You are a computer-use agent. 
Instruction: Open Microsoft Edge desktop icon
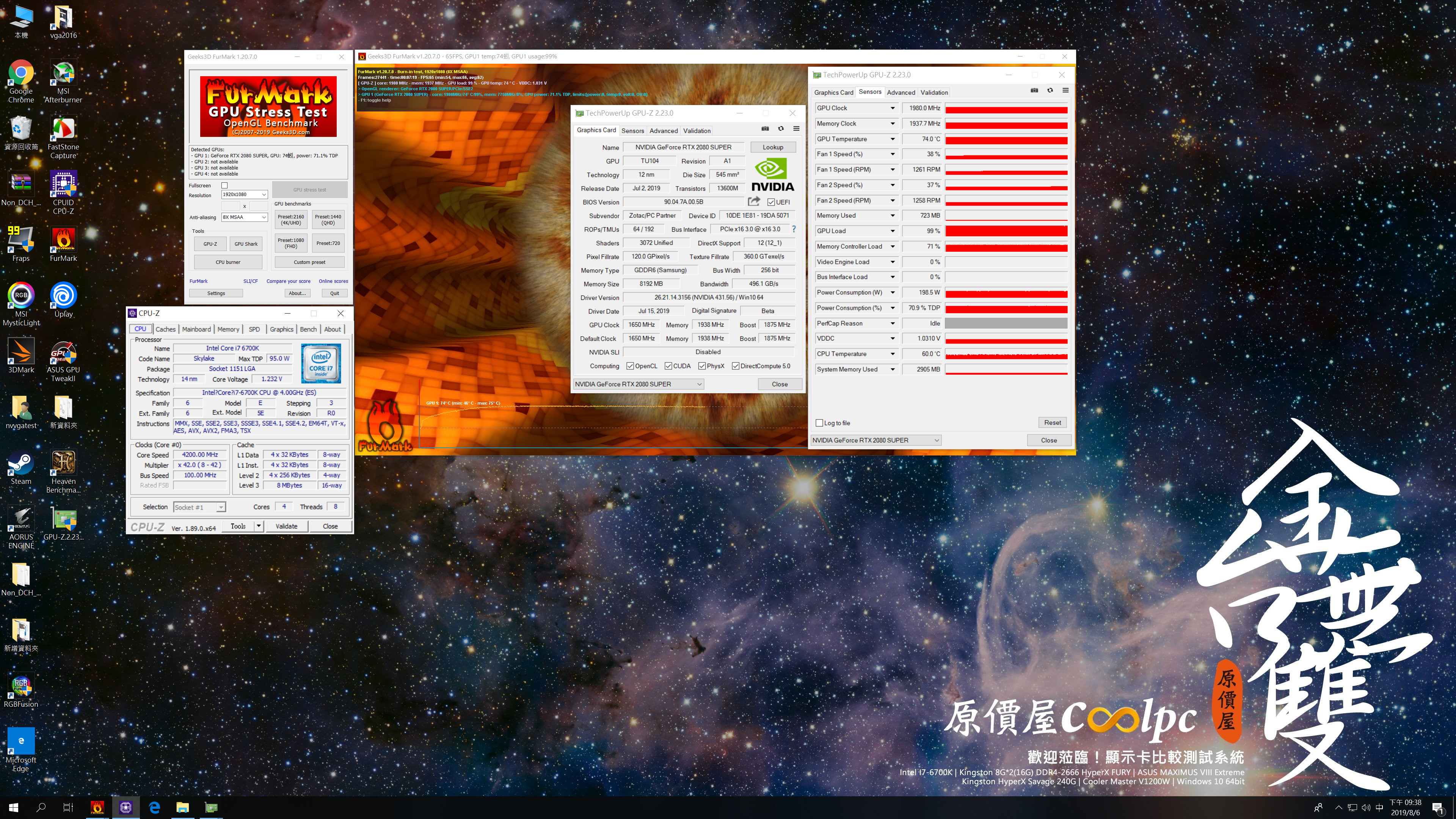tap(21, 750)
